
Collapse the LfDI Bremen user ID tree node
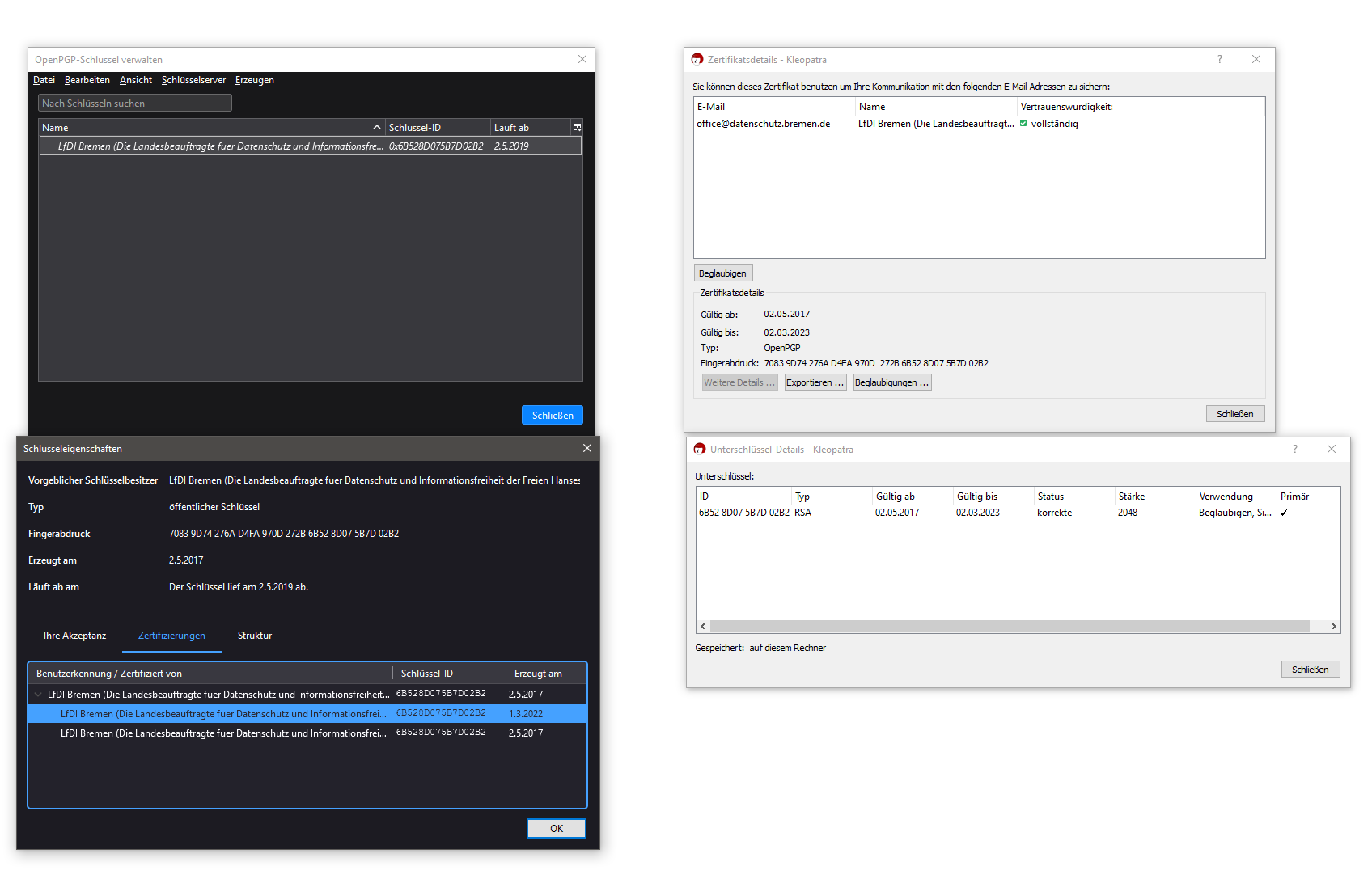pos(38,694)
